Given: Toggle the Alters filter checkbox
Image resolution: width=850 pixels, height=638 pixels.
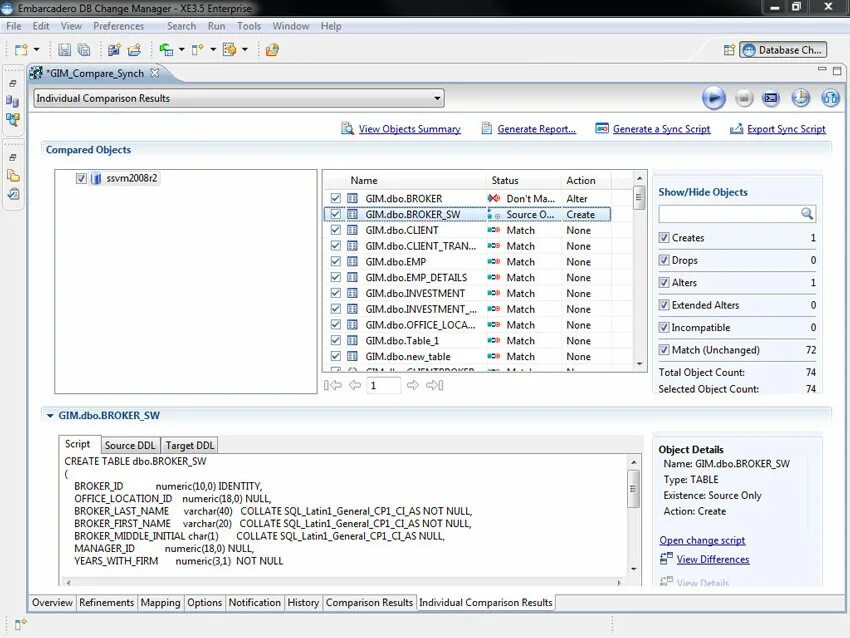Looking at the screenshot, I should [x=664, y=282].
